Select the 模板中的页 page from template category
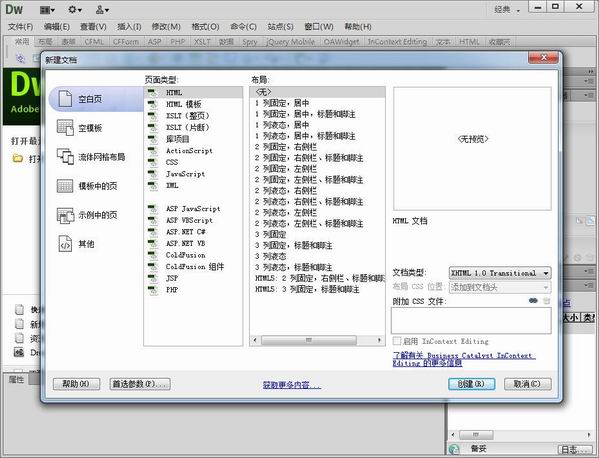The image size is (599, 458). click(x=87, y=186)
